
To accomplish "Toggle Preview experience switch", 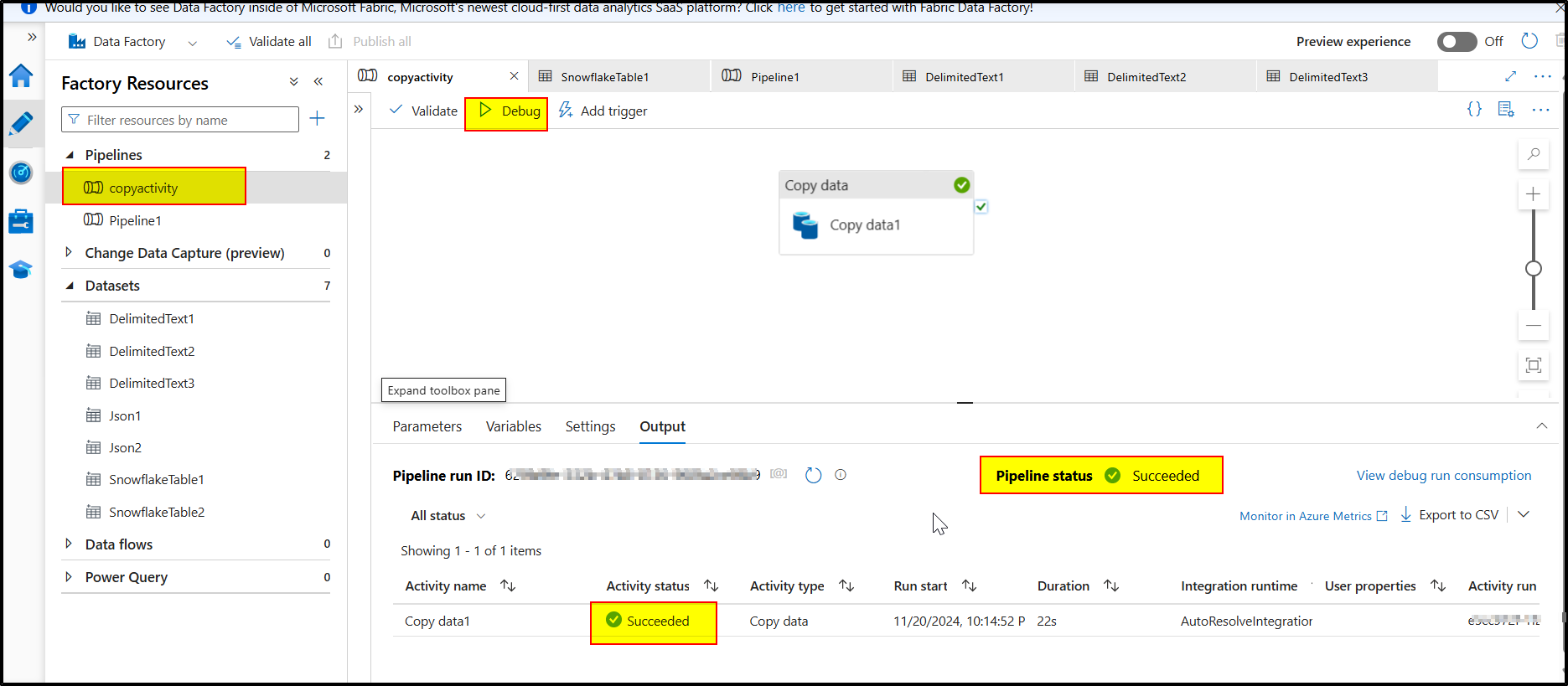I will 1457,41.
